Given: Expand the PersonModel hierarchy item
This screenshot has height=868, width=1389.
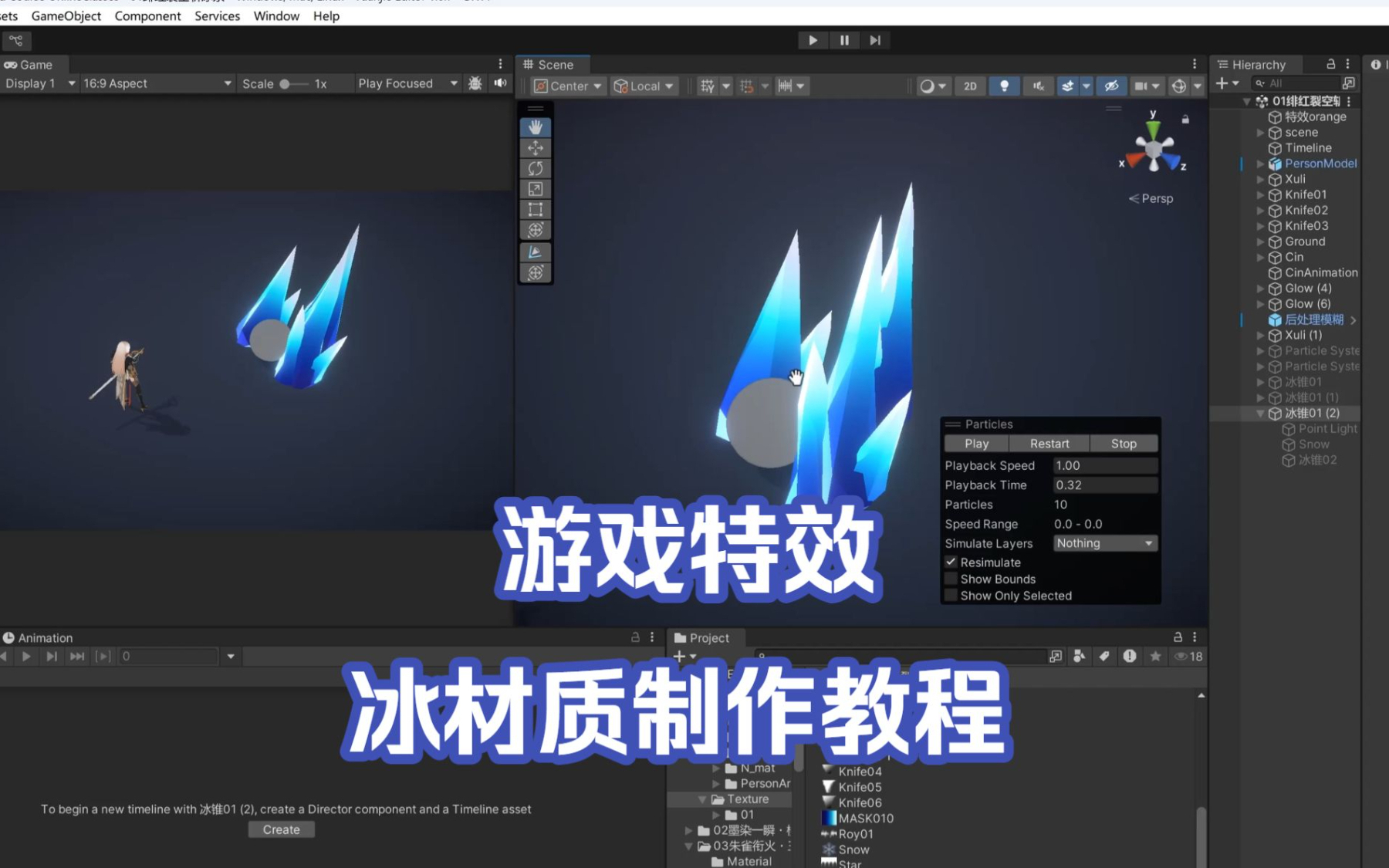Looking at the screenshot, I should [x=1260, y=164].
